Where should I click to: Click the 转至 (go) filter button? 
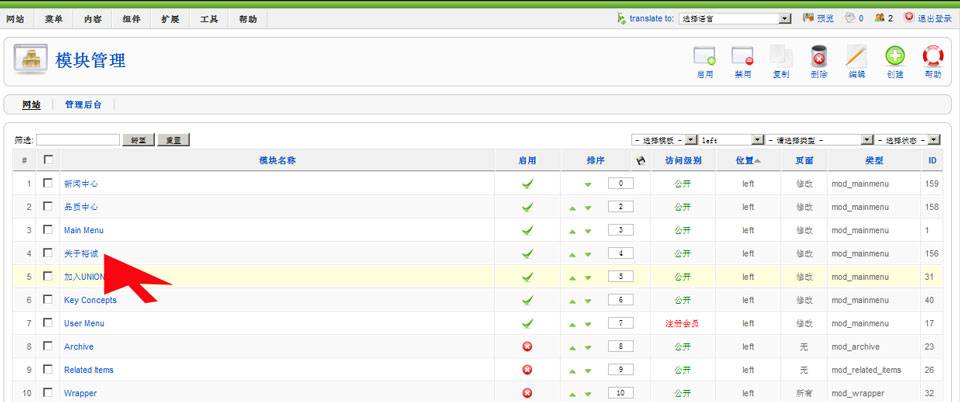pyautogui.click(x=138, y=140)
